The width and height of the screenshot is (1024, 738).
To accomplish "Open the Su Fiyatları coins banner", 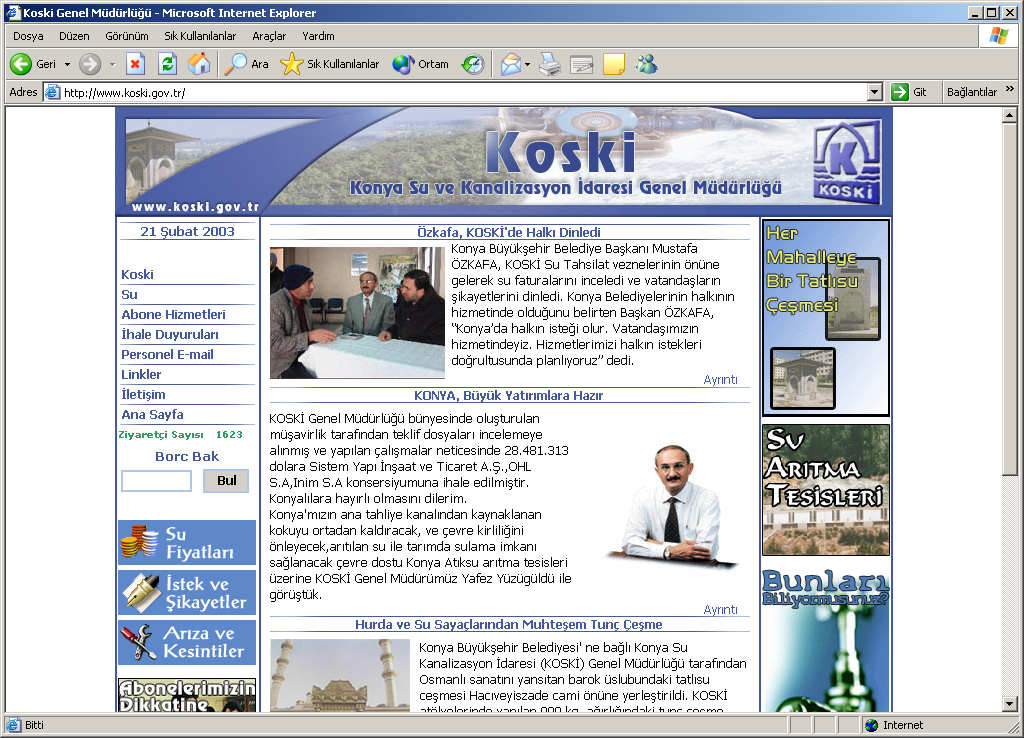I will coord(187,543).
